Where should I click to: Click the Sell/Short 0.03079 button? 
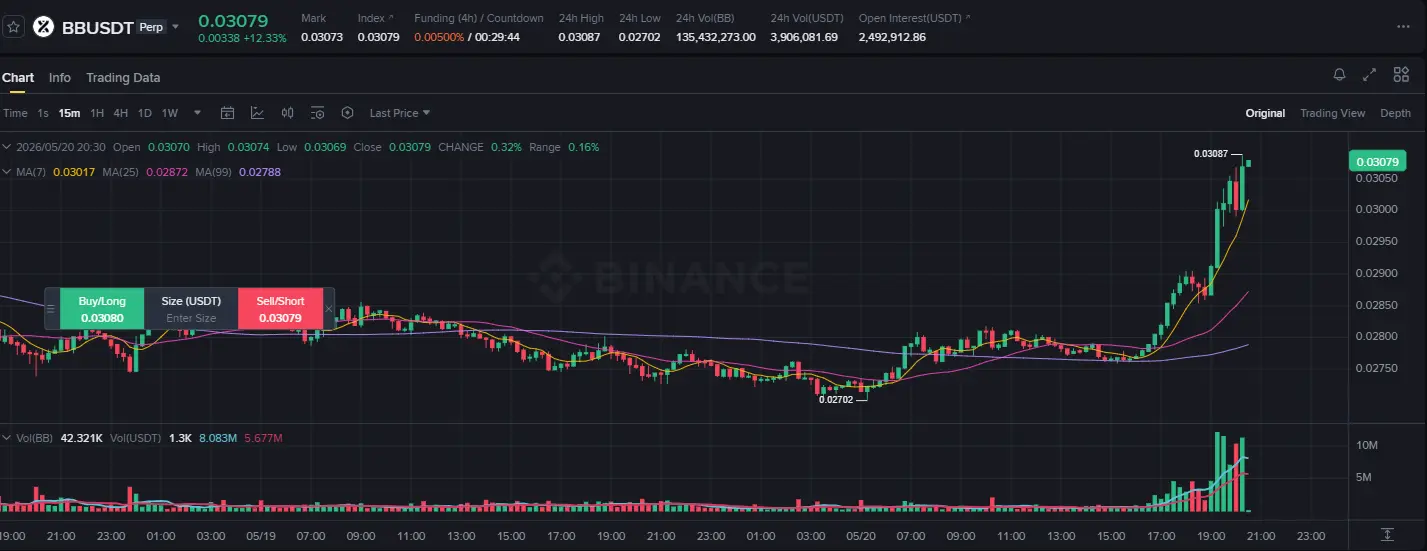(281, 309)
